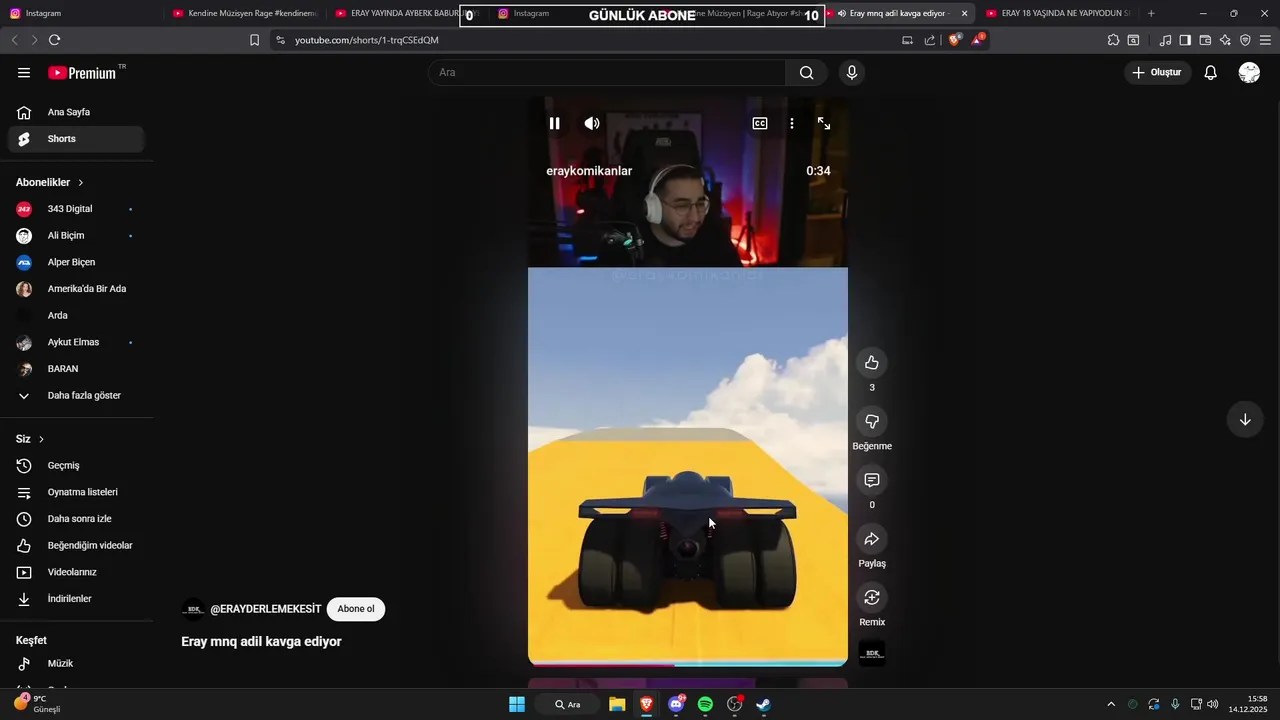Open Müzik under Keşfet
Image resolution: width=1280 pixels, height=720 pixels.
76,663
